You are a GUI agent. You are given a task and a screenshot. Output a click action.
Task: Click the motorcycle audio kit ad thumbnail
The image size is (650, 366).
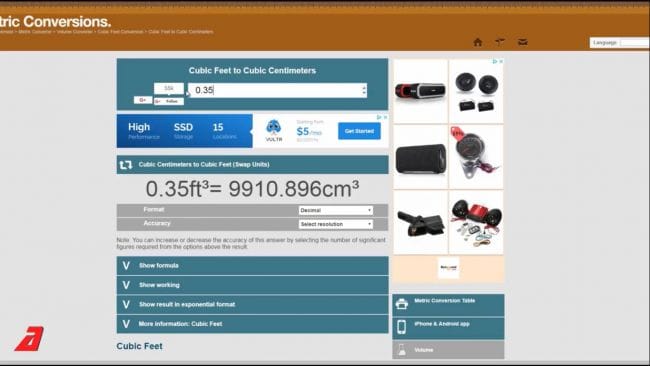click(476, 223)
